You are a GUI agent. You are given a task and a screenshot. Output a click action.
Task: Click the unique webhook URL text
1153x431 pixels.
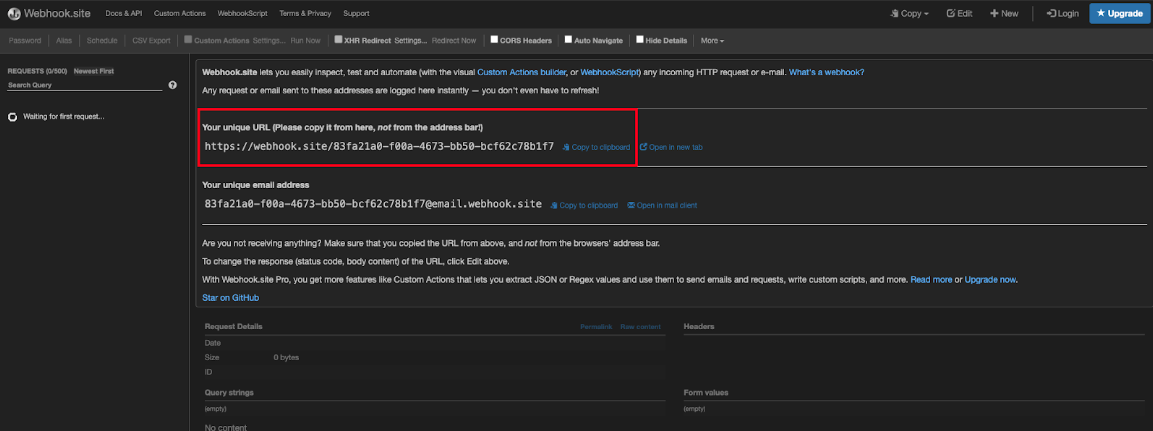click(x=379, y=146)
